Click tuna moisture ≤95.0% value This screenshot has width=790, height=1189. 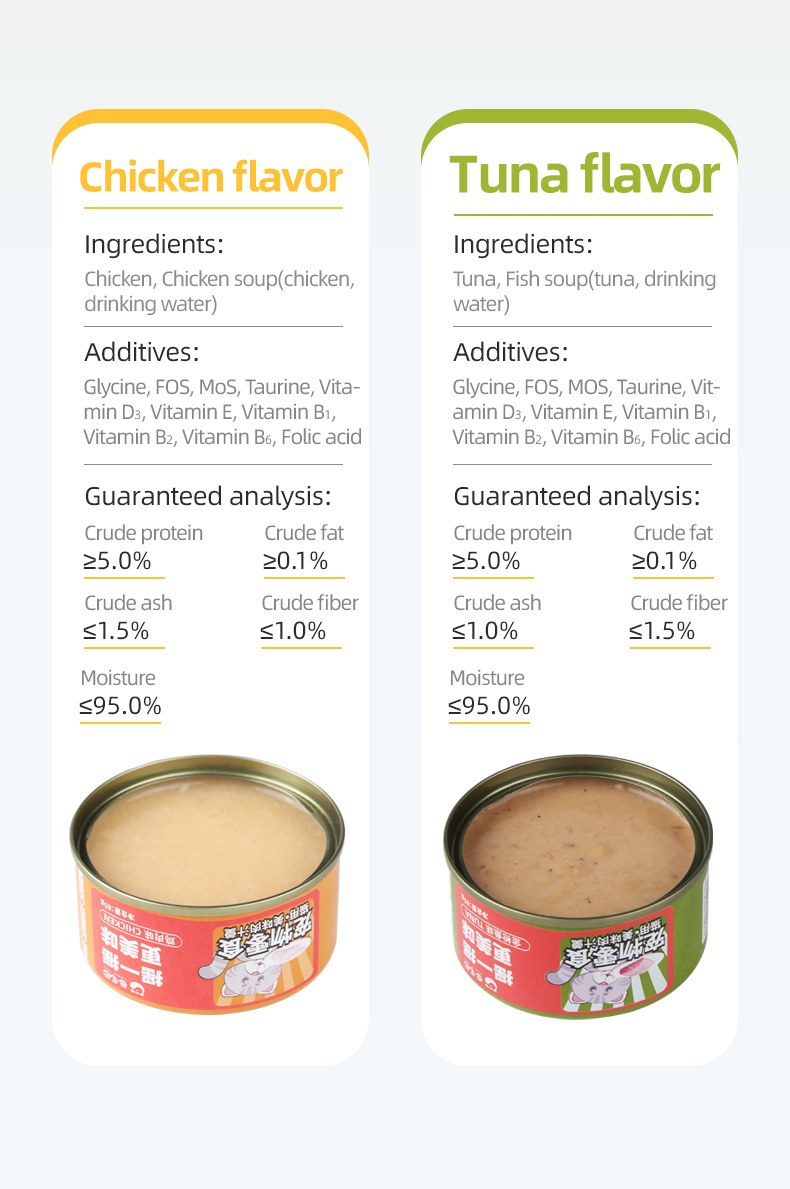click(489, 706)
